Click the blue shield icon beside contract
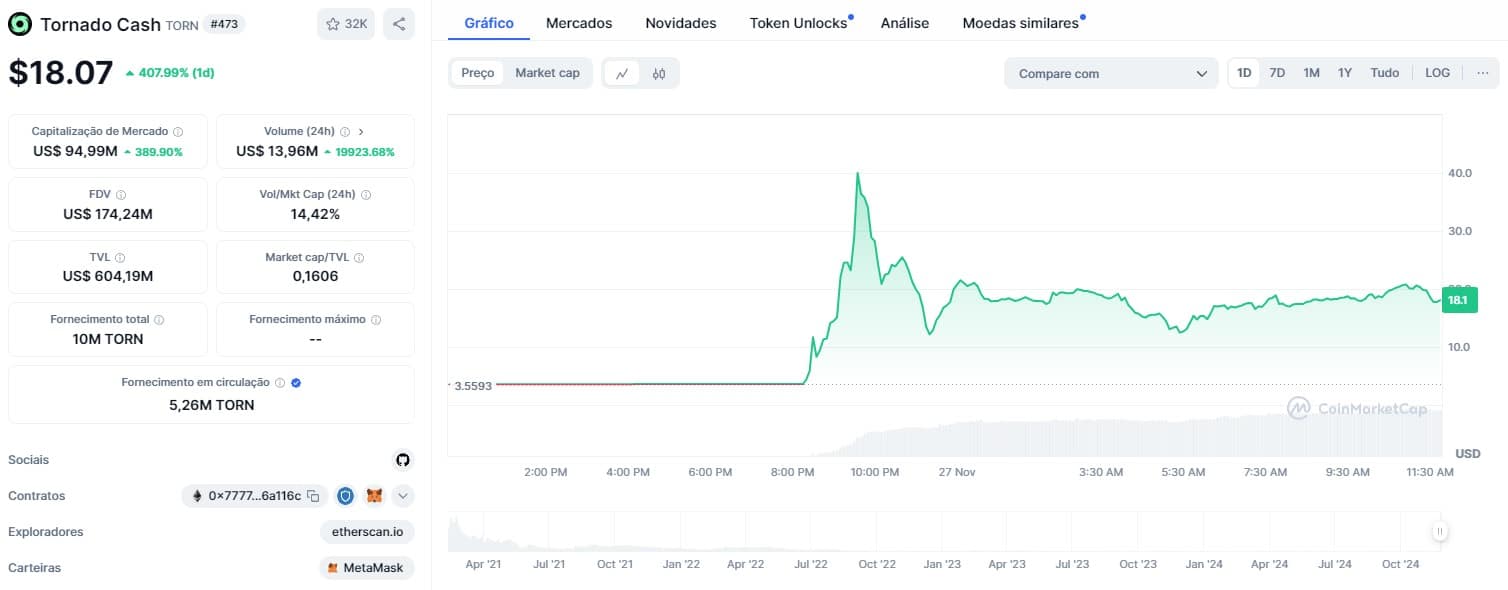This screenshot has width=1508, height=590. pos(345,495)
